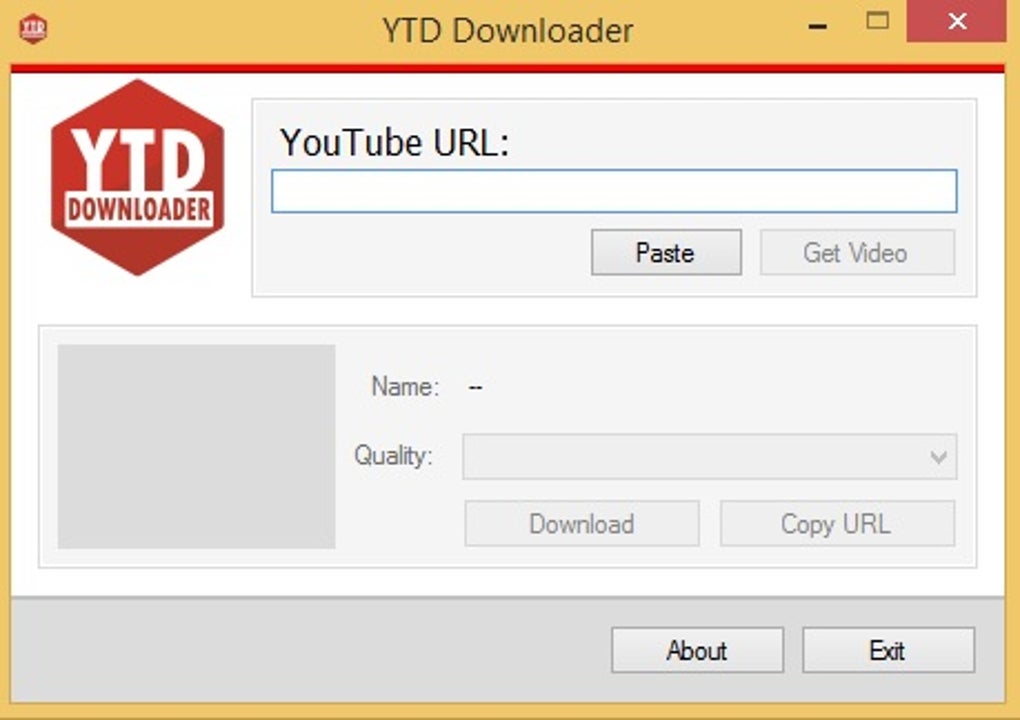Click the Get Video button

[x=857, y=252]
